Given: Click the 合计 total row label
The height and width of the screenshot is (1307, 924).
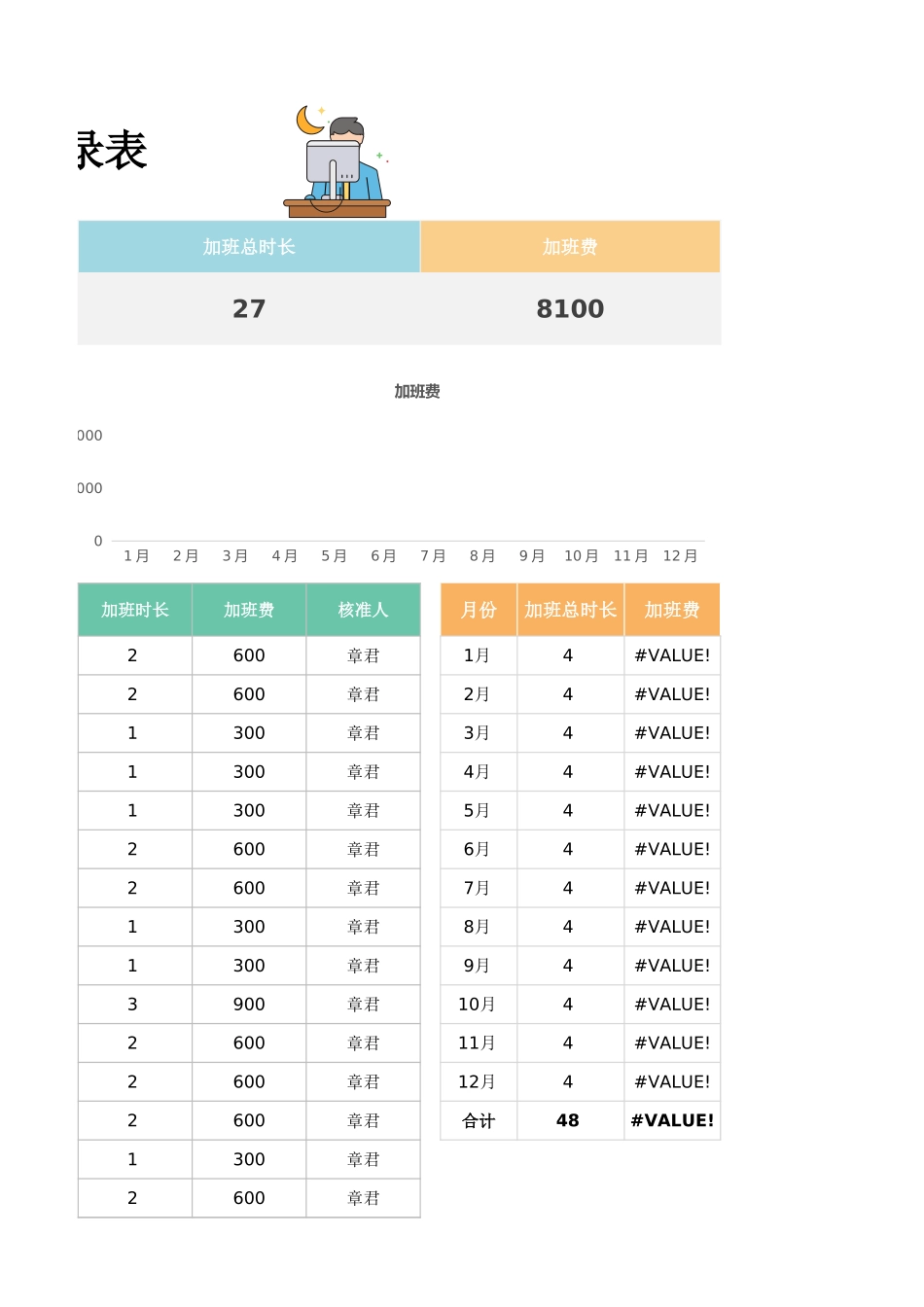Looking at the screenshot, I should [x=479, y=1121].
